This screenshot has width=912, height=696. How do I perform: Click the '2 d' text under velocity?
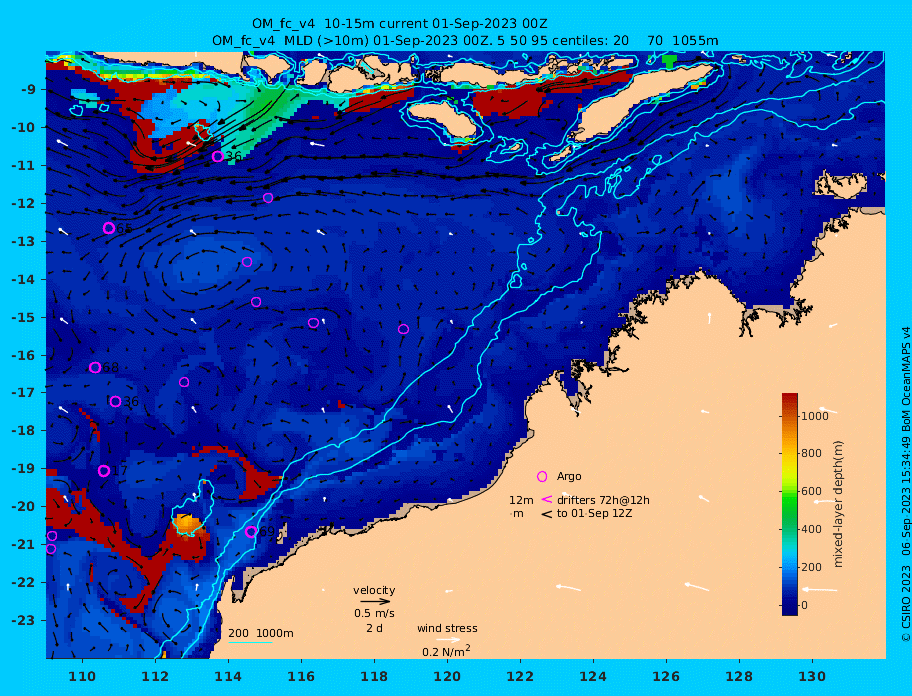(374, 629)
